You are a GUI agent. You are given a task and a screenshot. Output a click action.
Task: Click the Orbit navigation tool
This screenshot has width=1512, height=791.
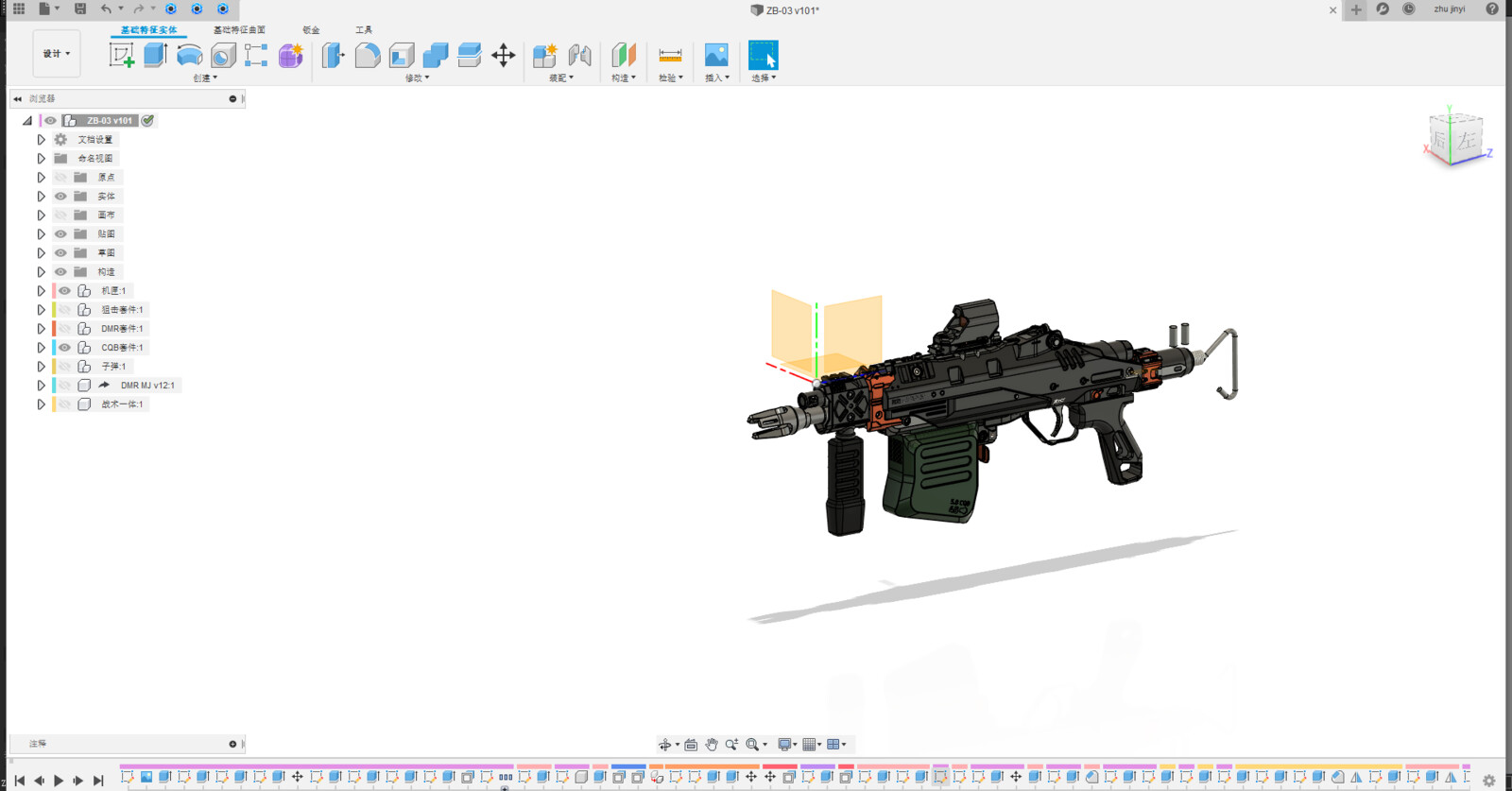pyautogui.click(x=664, y=745)
